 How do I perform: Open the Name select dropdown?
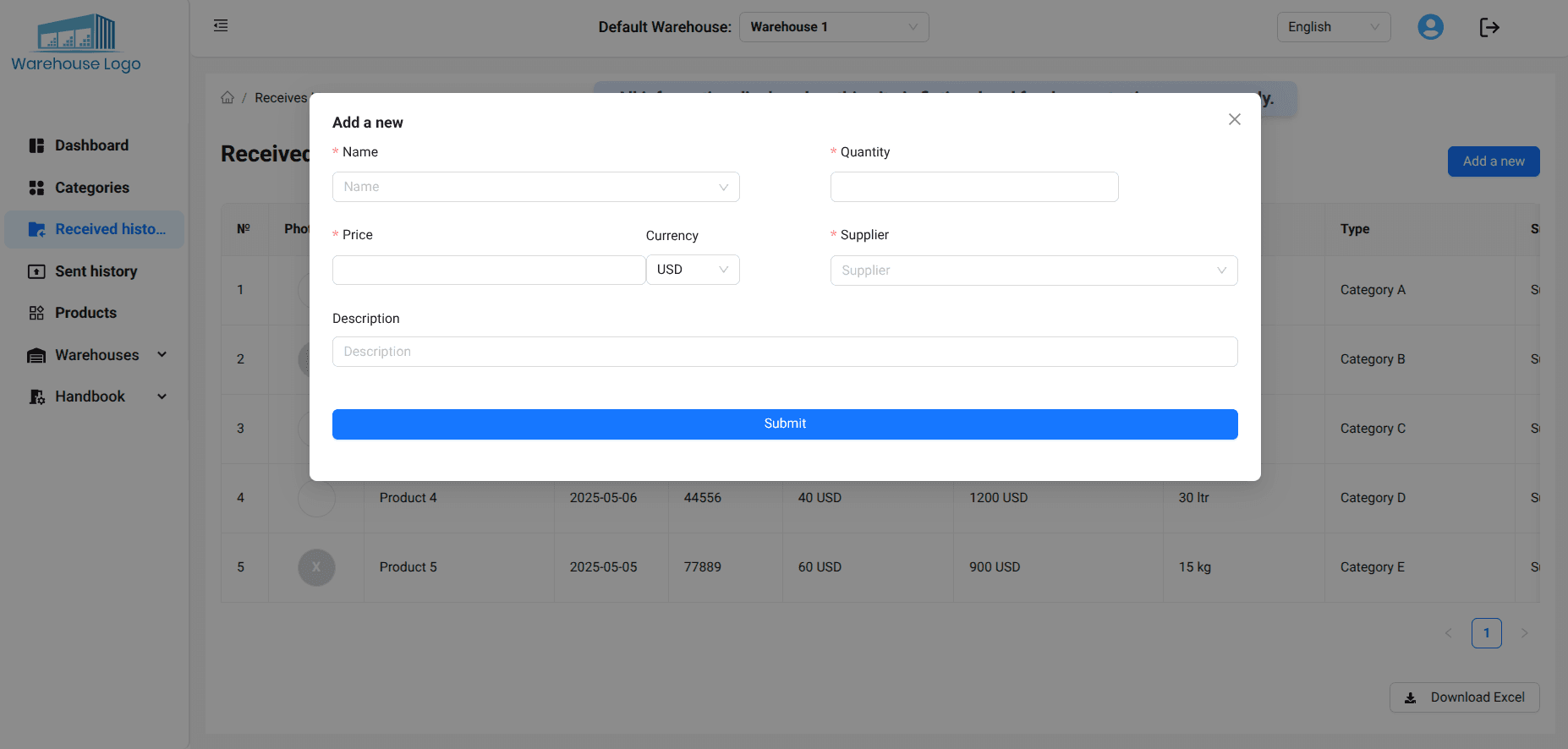(x=536, y=187)
